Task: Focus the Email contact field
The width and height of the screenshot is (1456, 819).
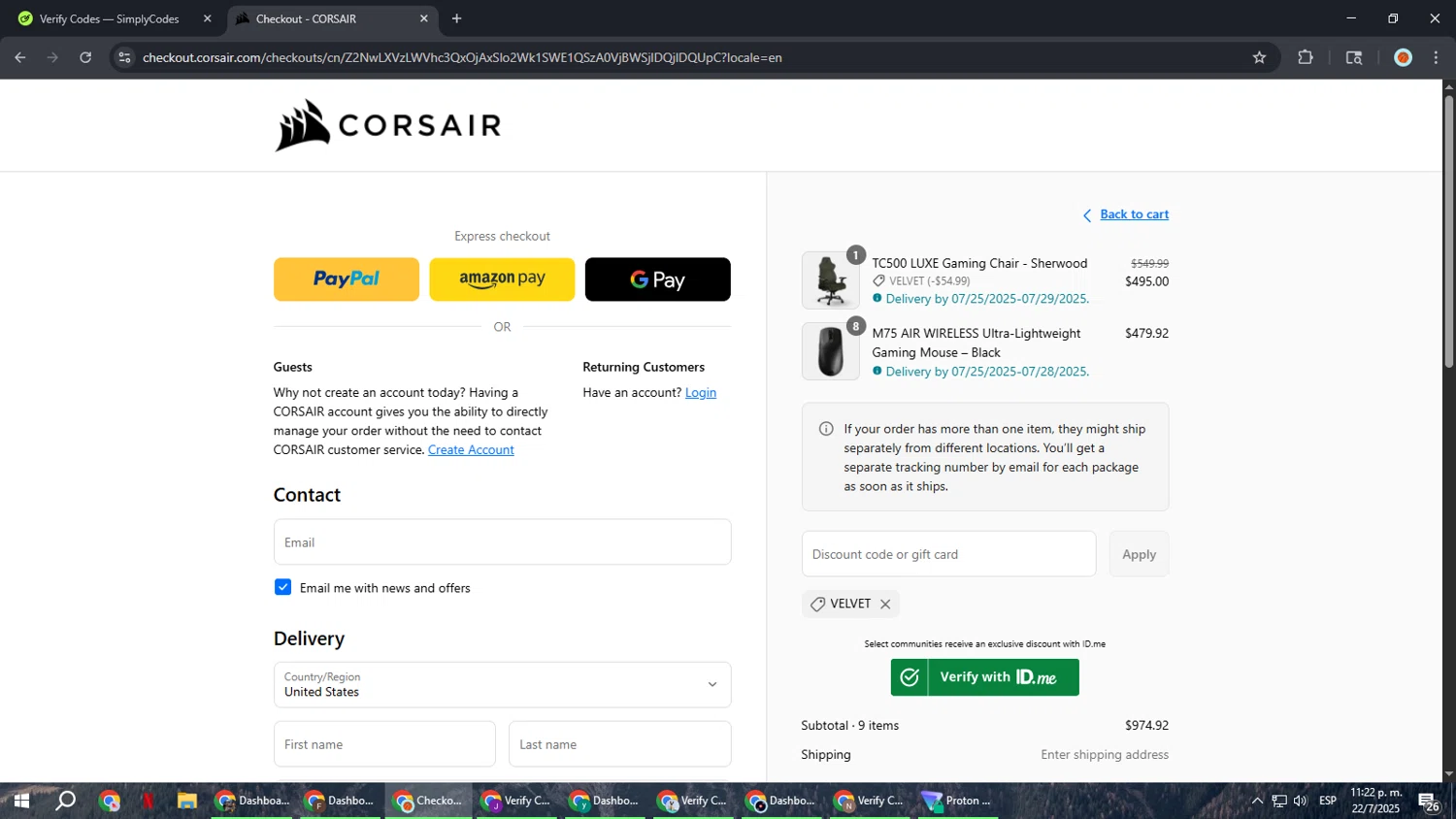Action: 502,542
